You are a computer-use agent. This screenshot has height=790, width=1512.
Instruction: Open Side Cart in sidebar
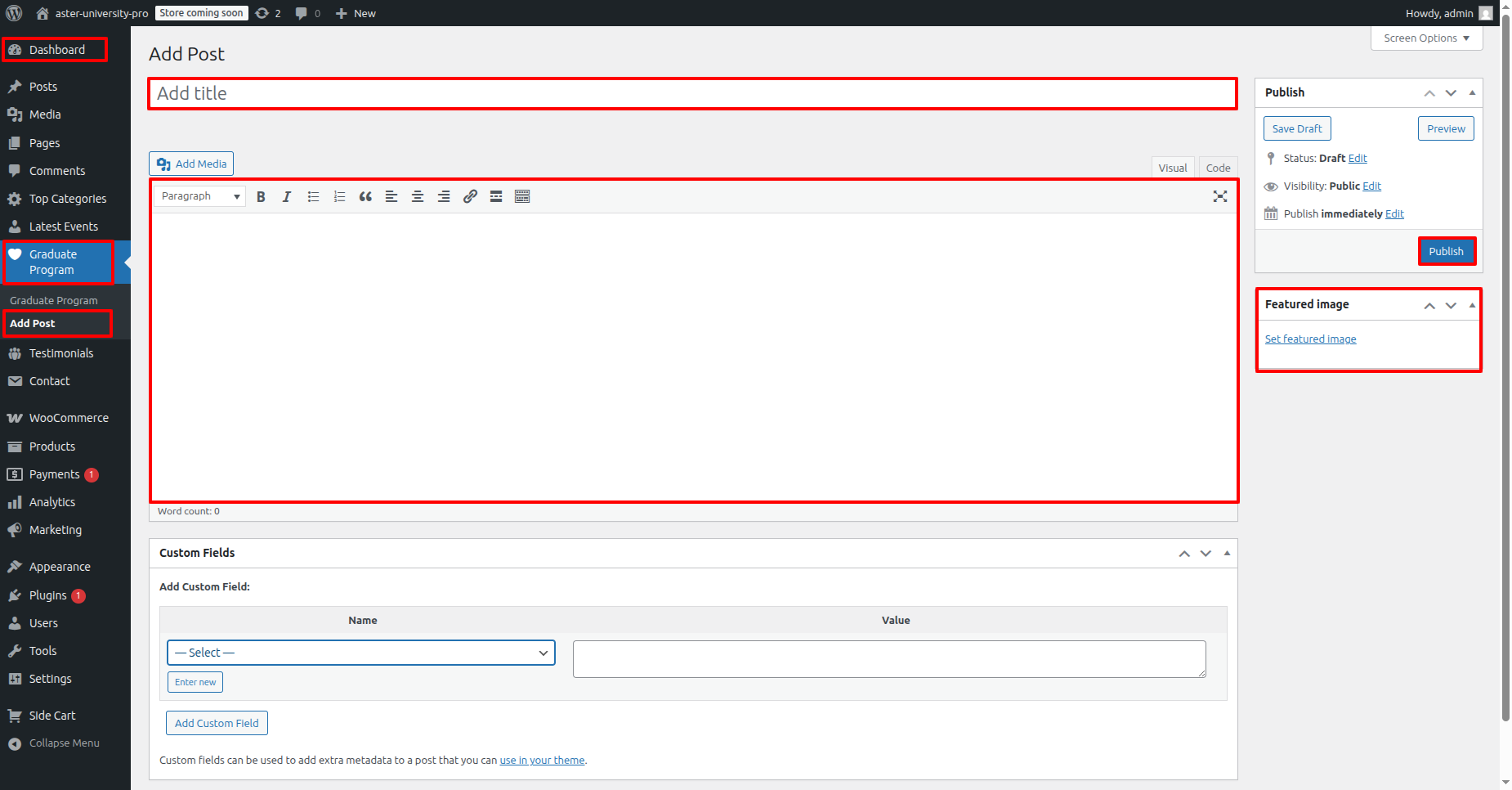coord(52,716)
